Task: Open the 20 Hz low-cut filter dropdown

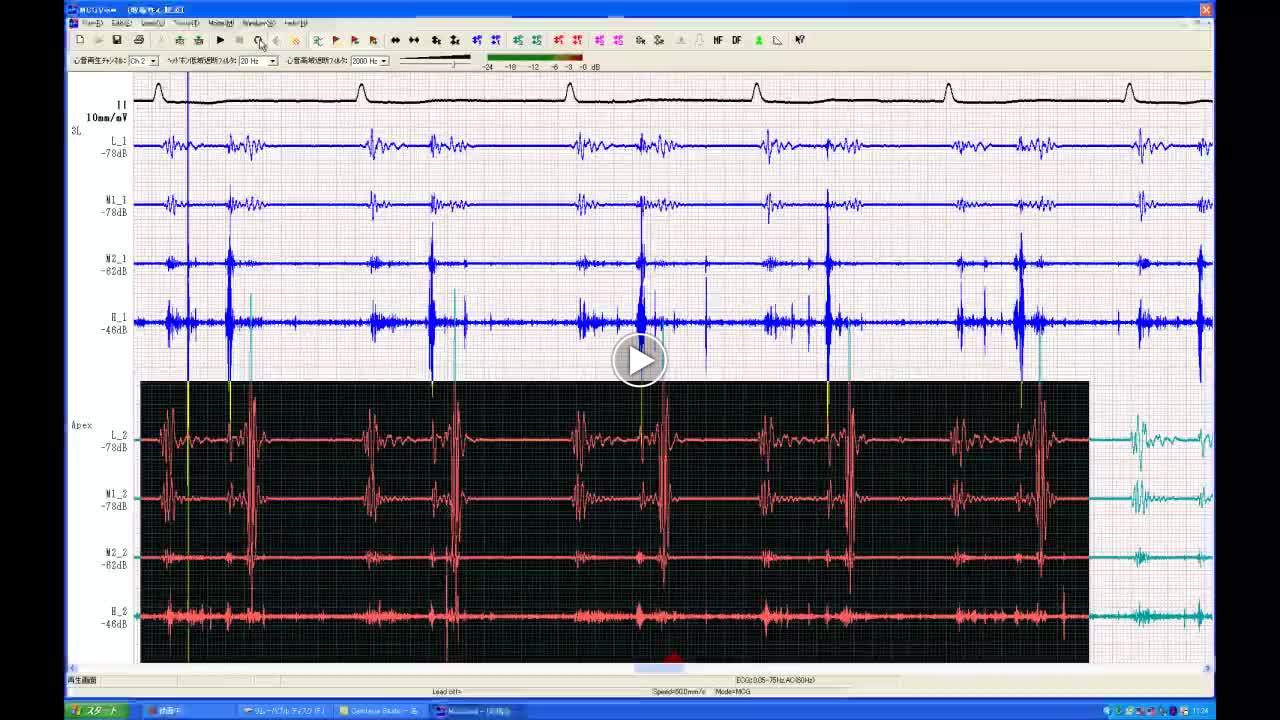Action: [272, 61]
